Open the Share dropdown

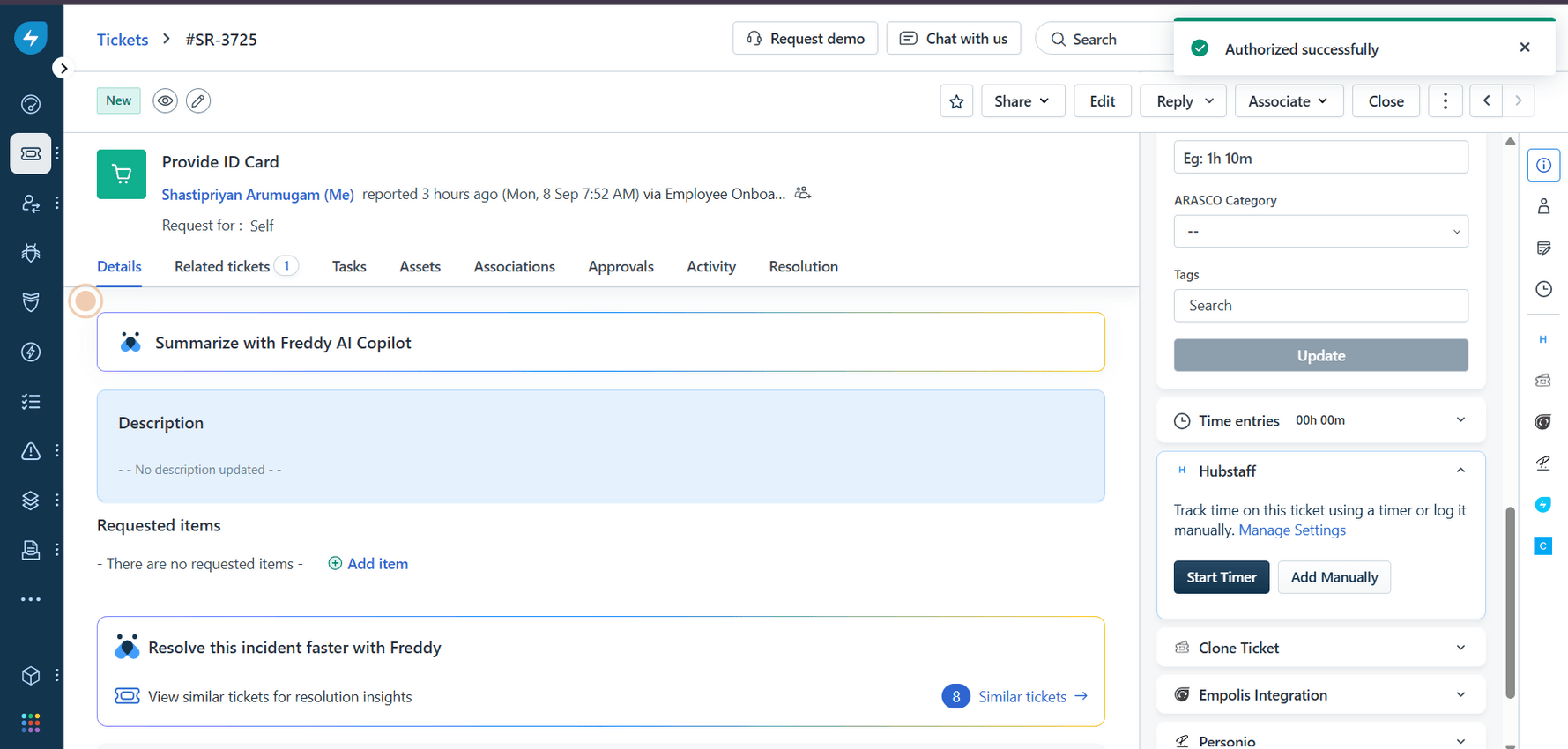point(1022,101)
